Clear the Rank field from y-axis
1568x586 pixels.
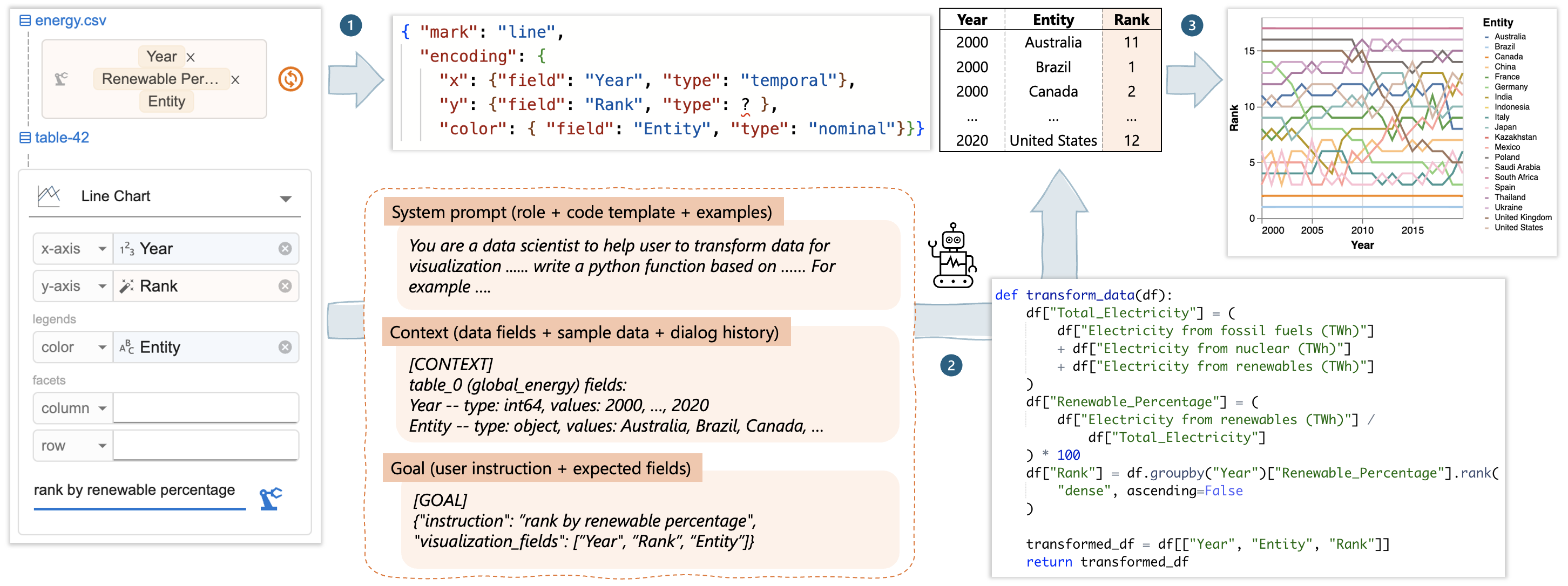tap(285, 286)
